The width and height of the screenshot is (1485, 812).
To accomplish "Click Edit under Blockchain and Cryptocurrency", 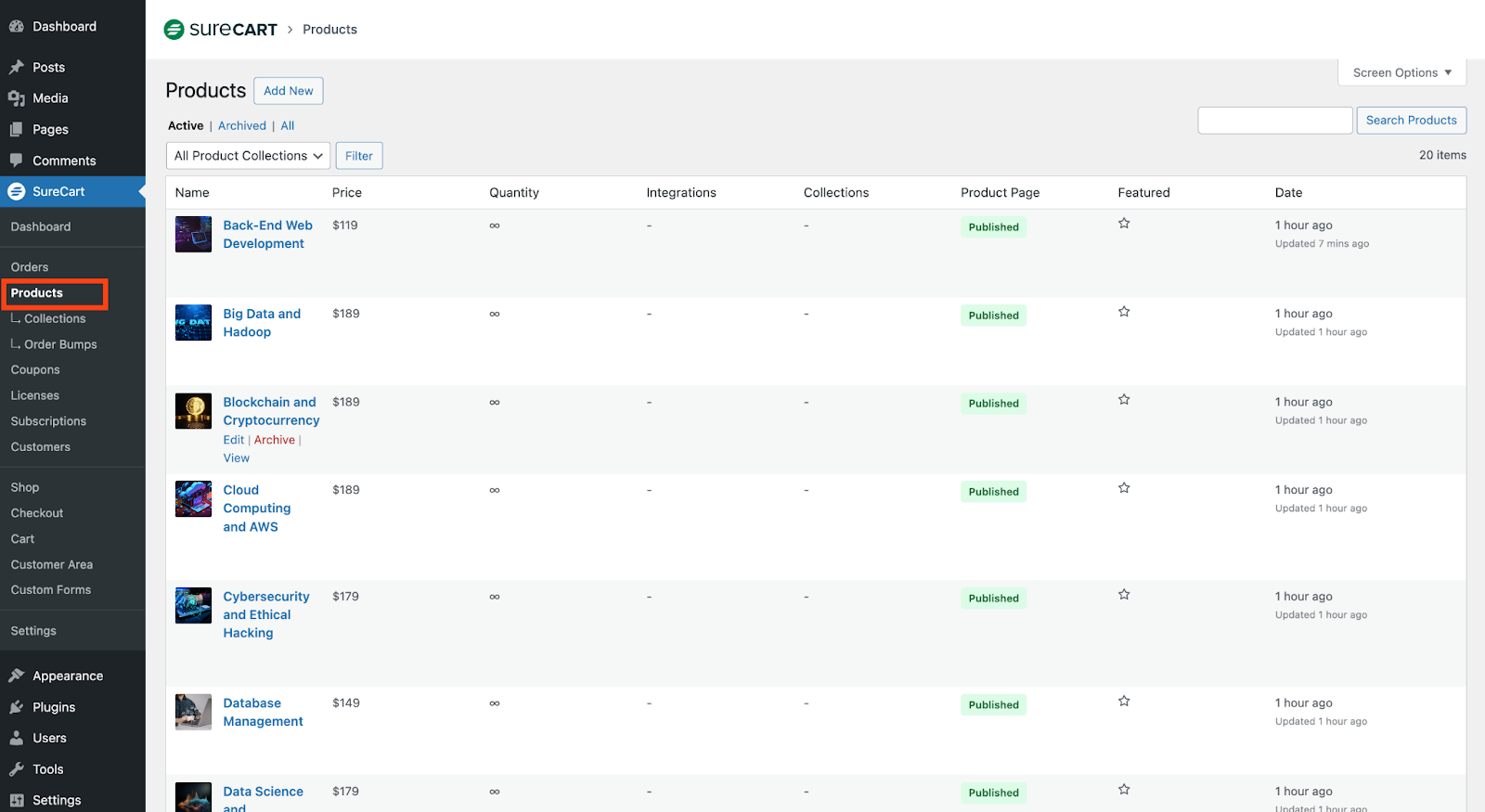I will click(234, 440).
